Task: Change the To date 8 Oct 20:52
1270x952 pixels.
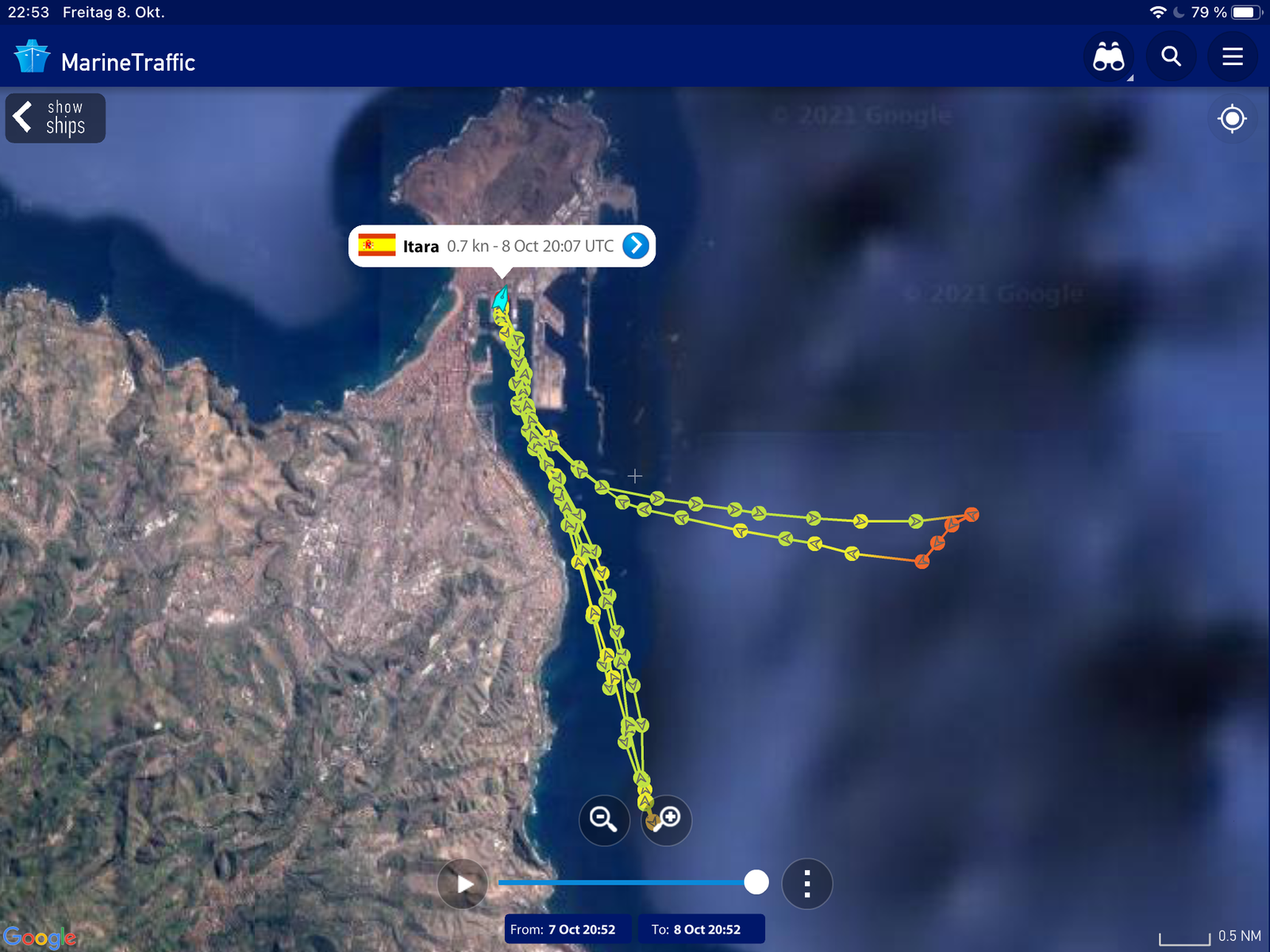Action: pyautogui.click(x=702, y=929)
